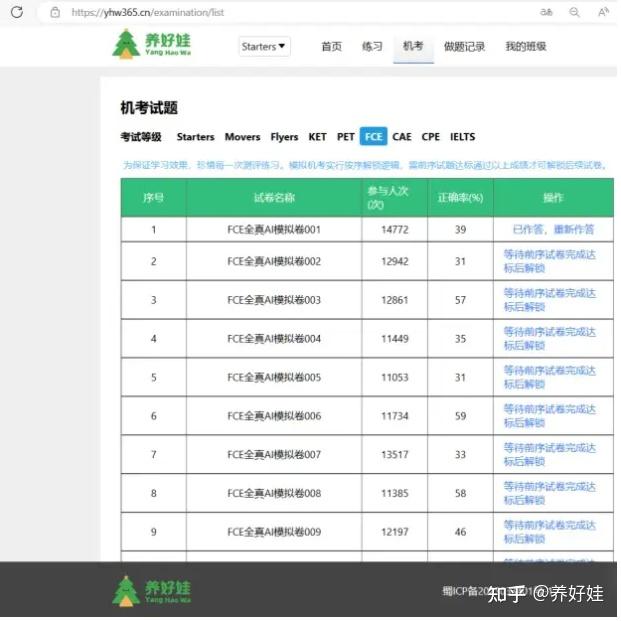Click the unlock-pending link in the 003 row

pyautogui.click(x=549, y=300)
